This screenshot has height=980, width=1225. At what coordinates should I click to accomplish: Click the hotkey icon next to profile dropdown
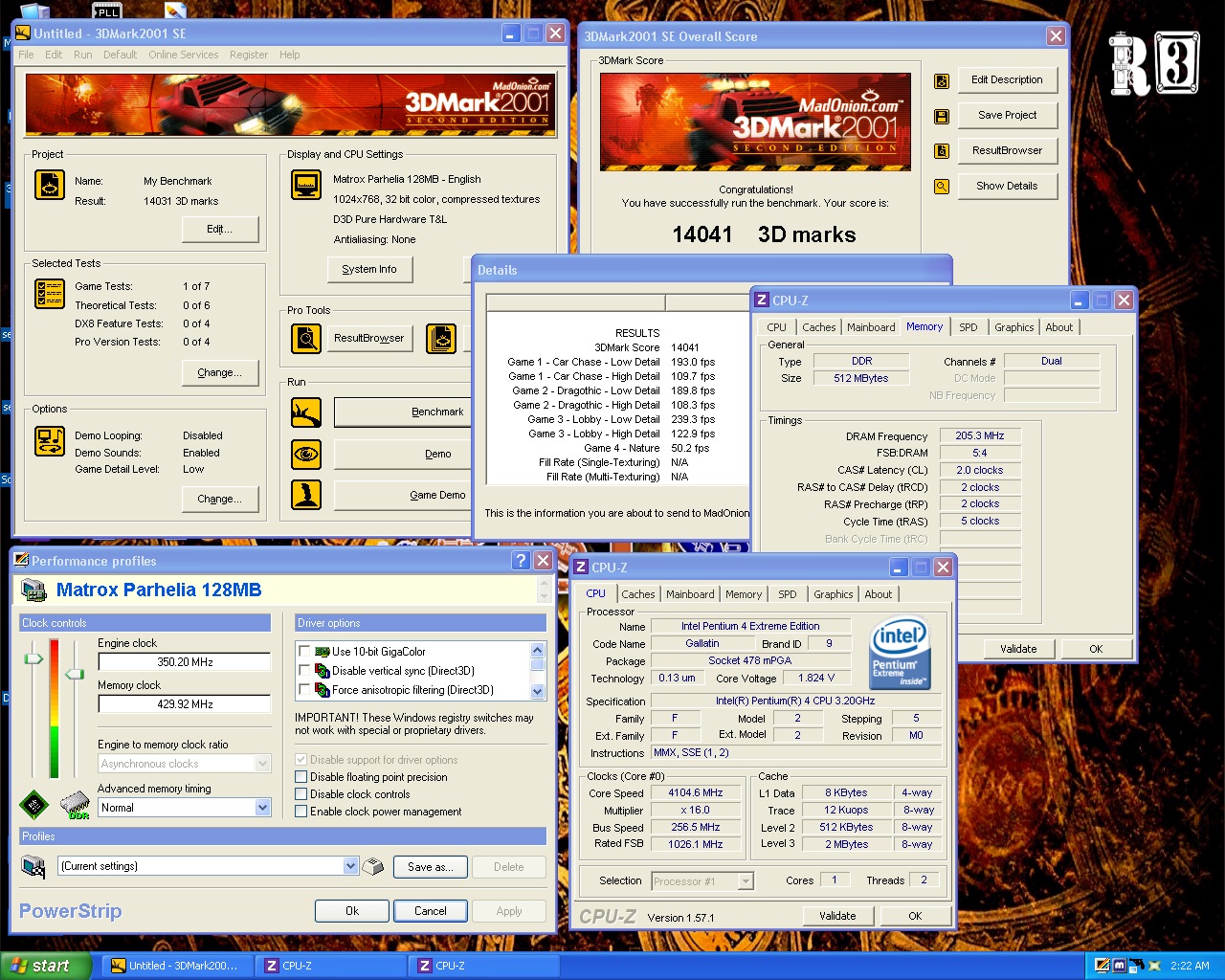[x=373, y=867]
